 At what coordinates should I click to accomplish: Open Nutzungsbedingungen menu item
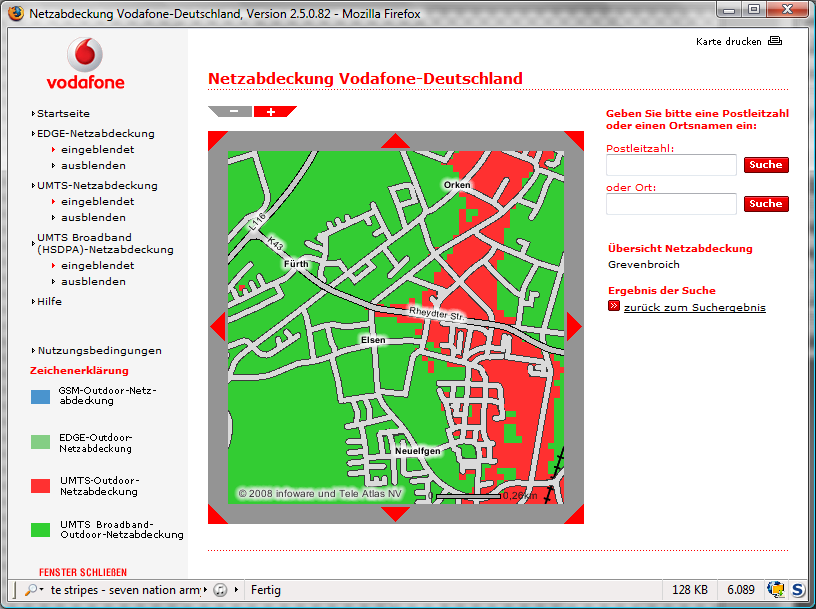[x=99, y=351]
